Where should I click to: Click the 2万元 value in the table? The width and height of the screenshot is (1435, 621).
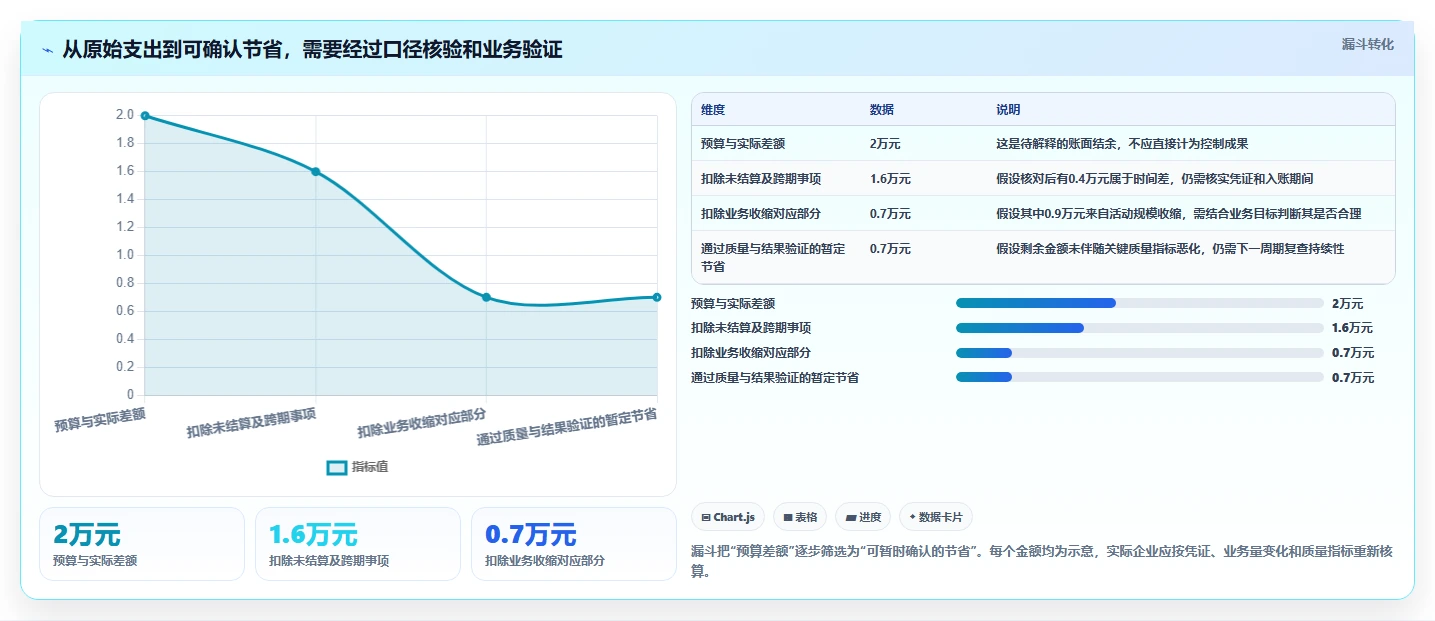point(885,144)
